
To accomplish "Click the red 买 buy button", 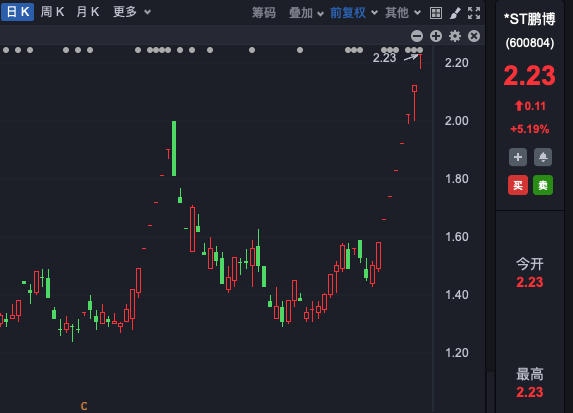I will coord(518,185).
